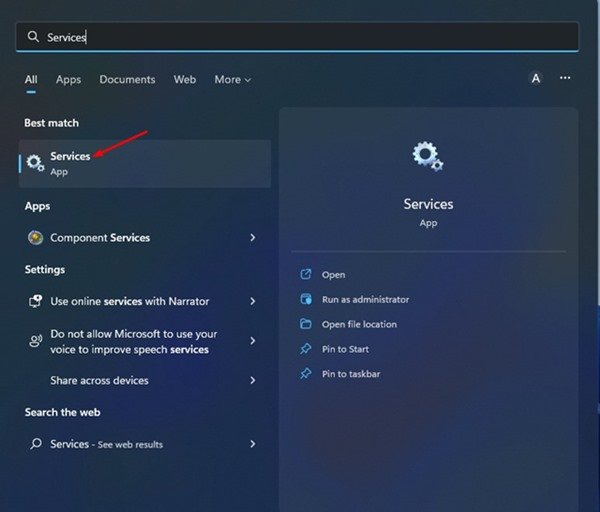Switch to the All tab
Viewport: 600px width, 512px height.
pos(31,80)
